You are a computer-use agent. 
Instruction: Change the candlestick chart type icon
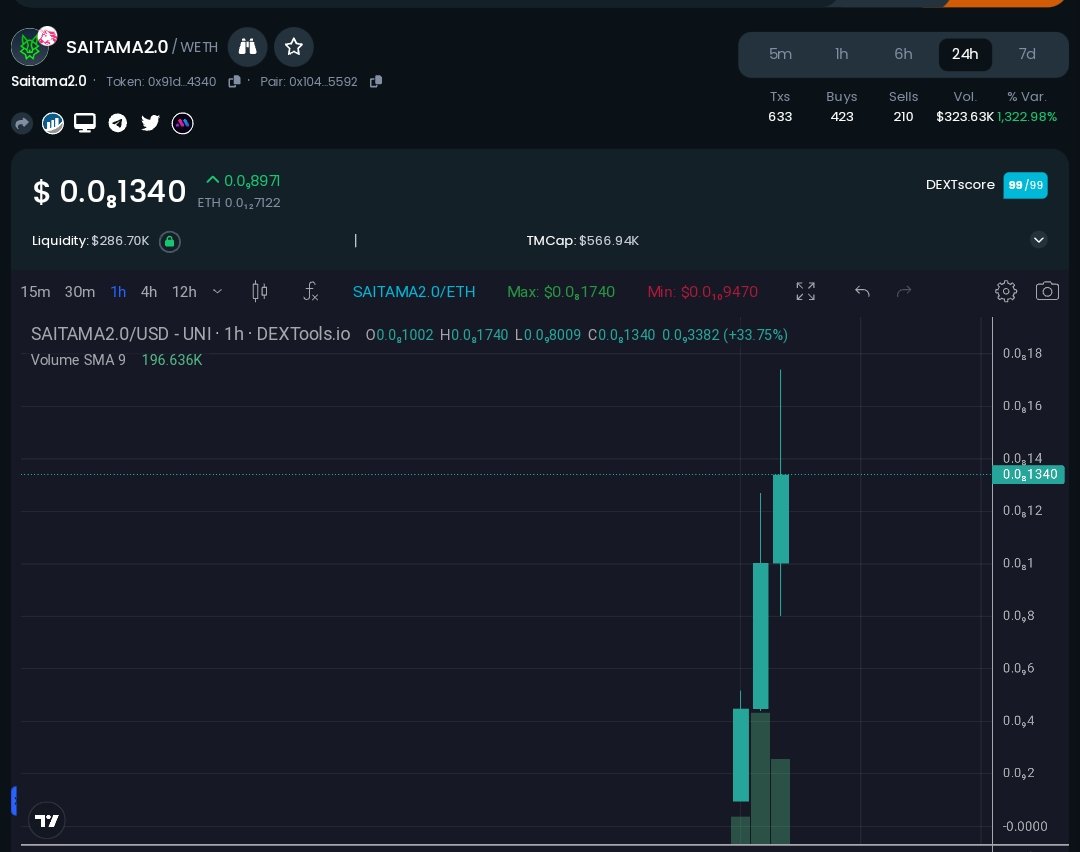[260, 291]
